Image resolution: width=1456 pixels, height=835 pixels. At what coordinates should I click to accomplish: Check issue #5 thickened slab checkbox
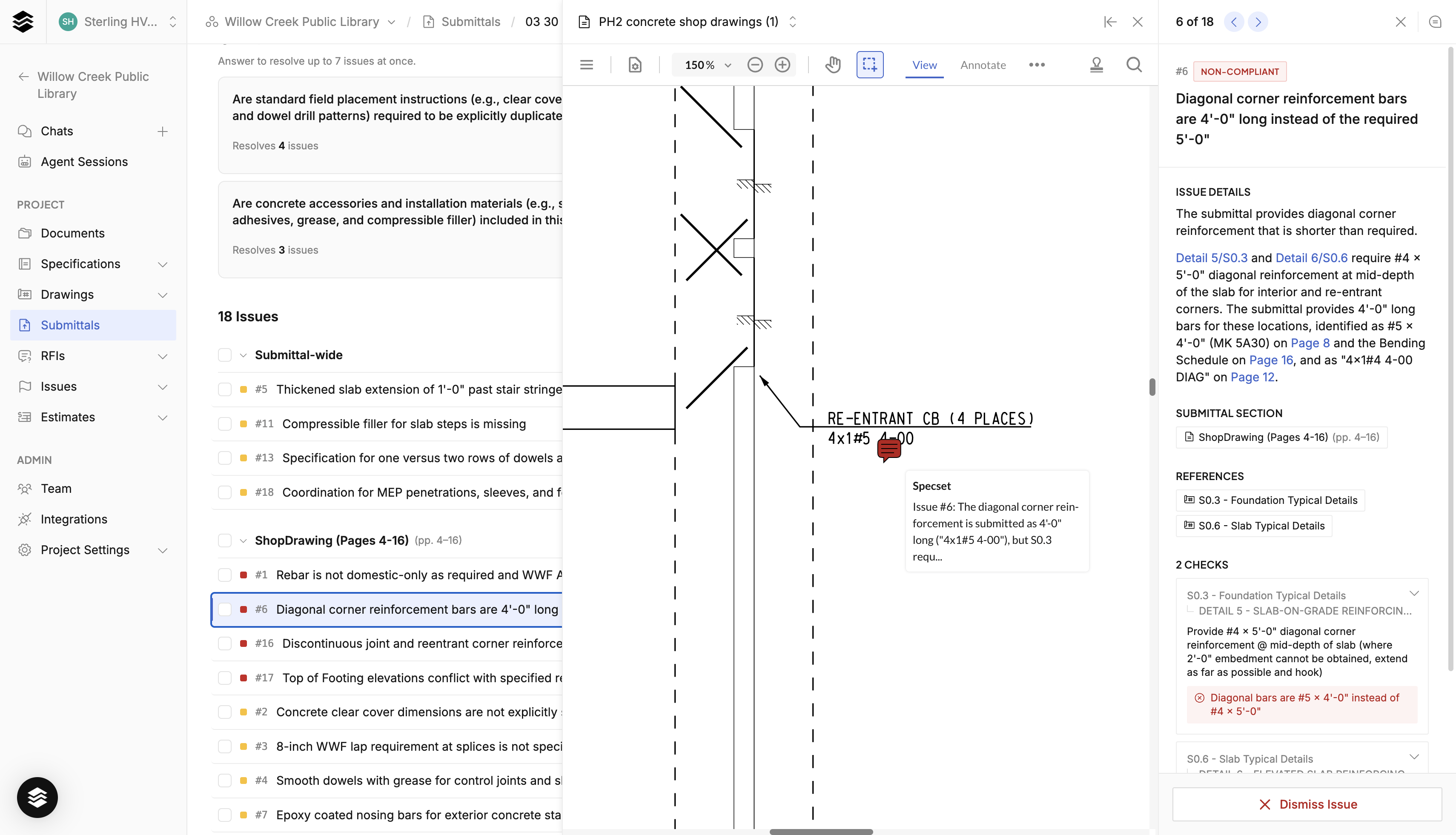tap(225, 389)
